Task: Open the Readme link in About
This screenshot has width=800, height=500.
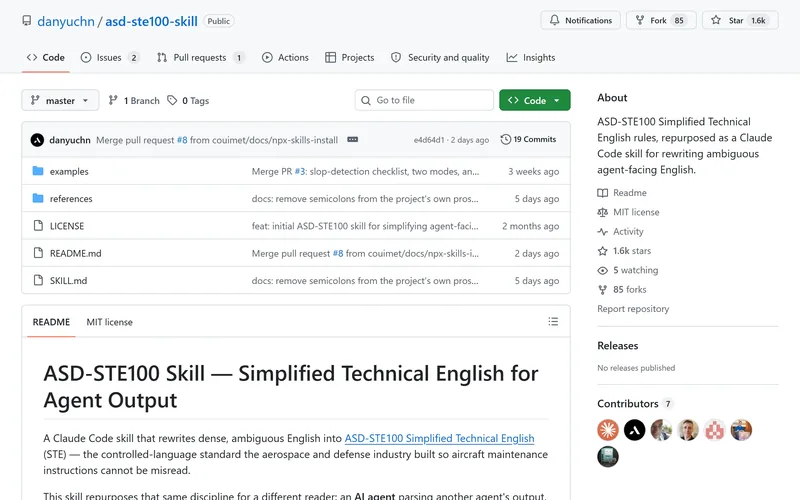Action: tap(622, 193)
